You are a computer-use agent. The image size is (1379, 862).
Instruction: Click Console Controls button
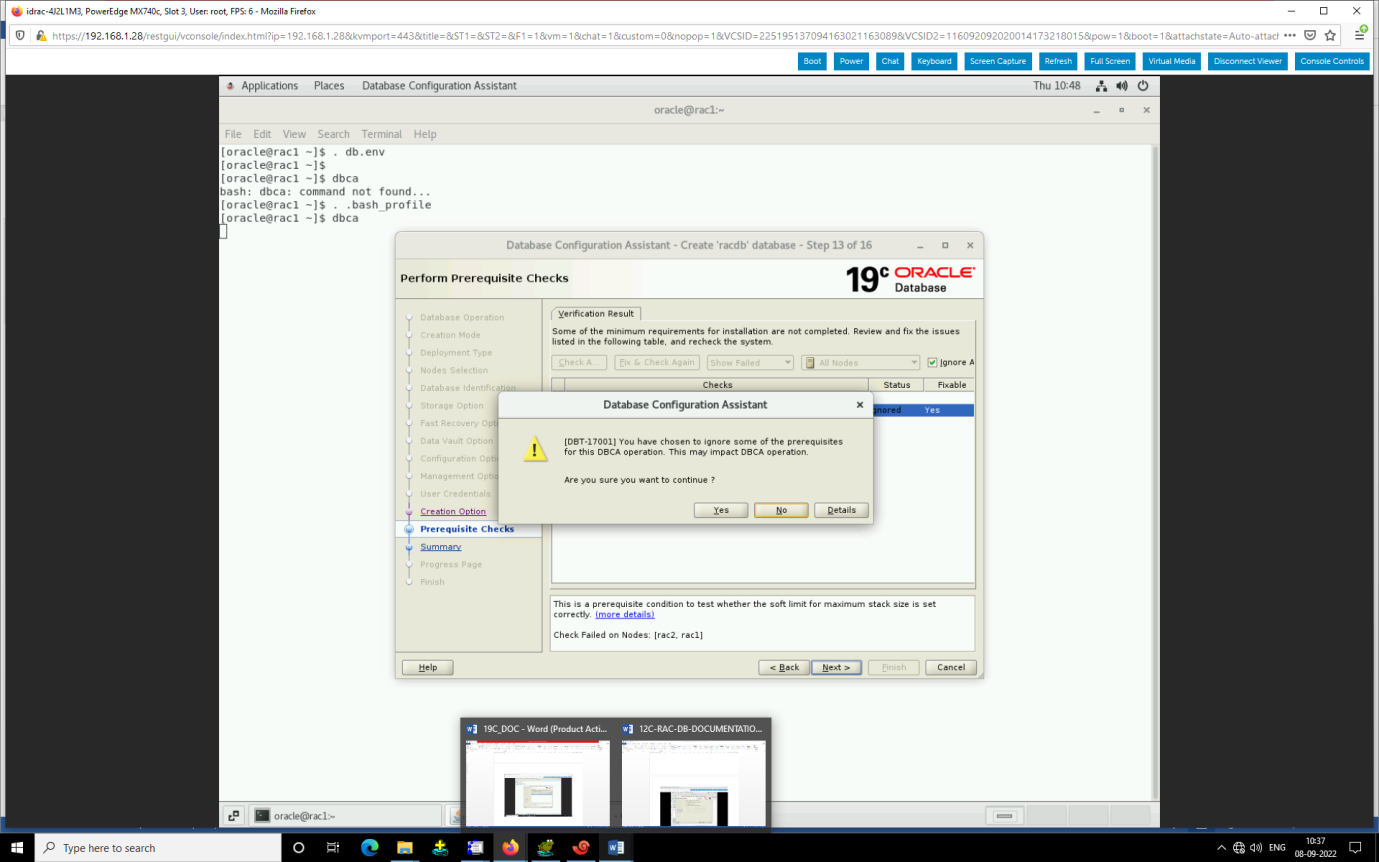click(x=1332, y=61)
